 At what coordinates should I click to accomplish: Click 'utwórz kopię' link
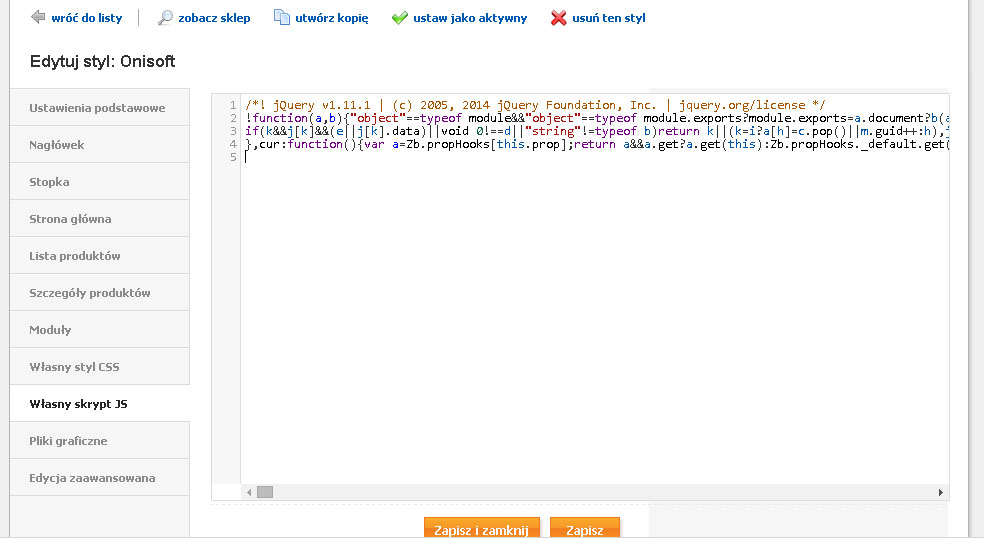[x=331, y=18]
